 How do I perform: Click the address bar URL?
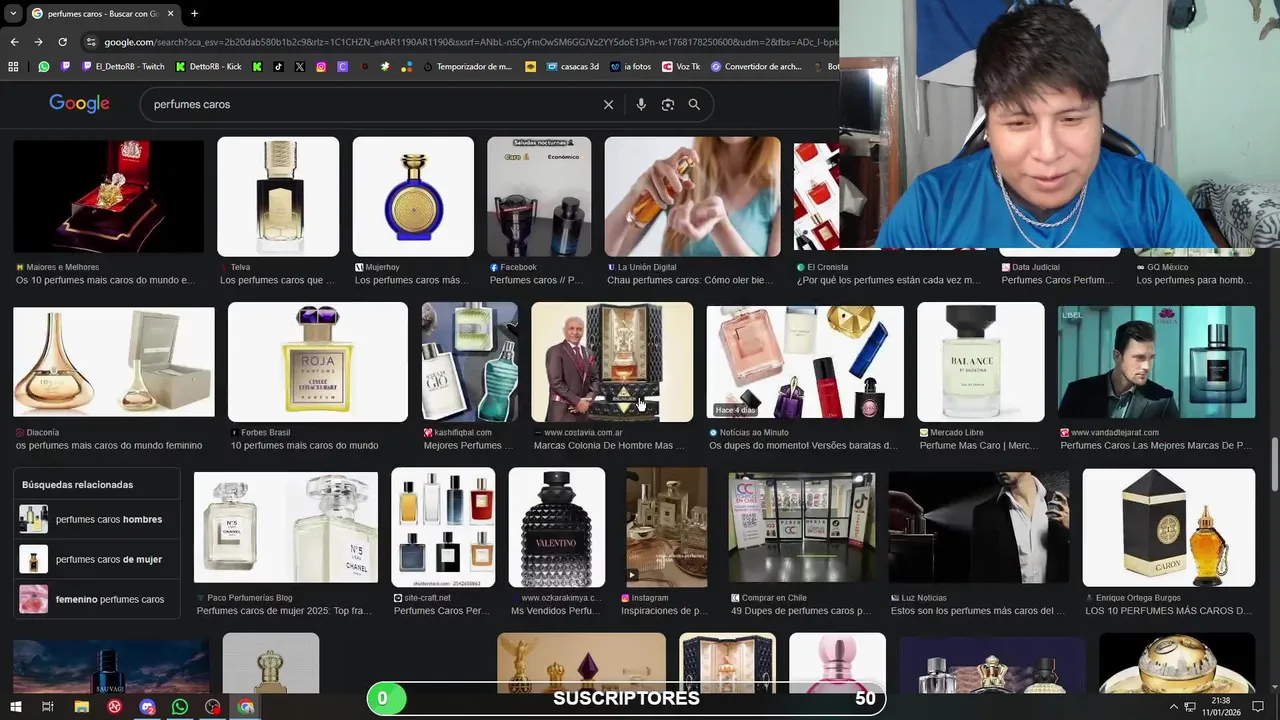point(470,42)
